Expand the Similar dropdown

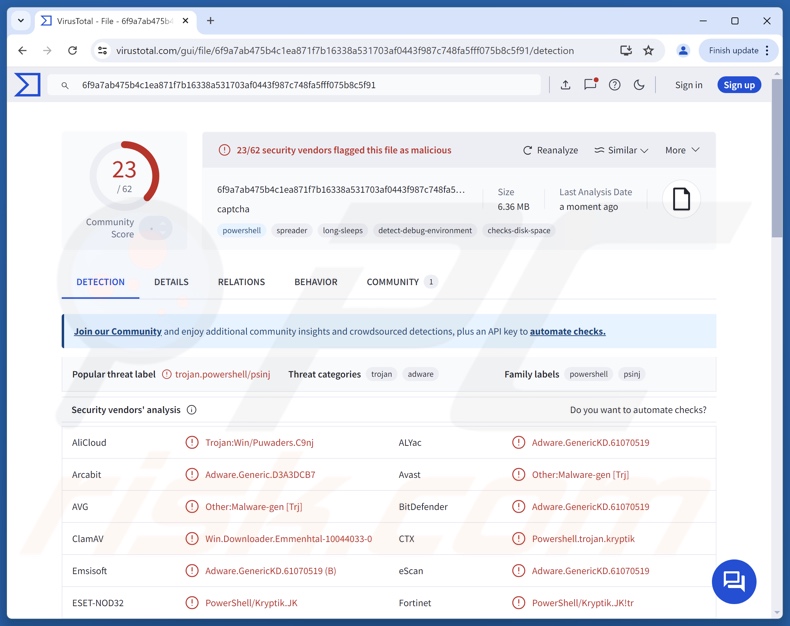621,150
